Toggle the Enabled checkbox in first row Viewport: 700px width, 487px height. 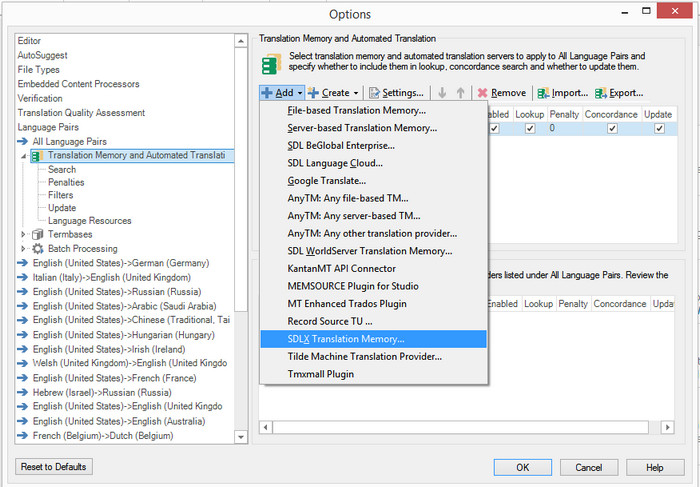[x=494, y=129]
